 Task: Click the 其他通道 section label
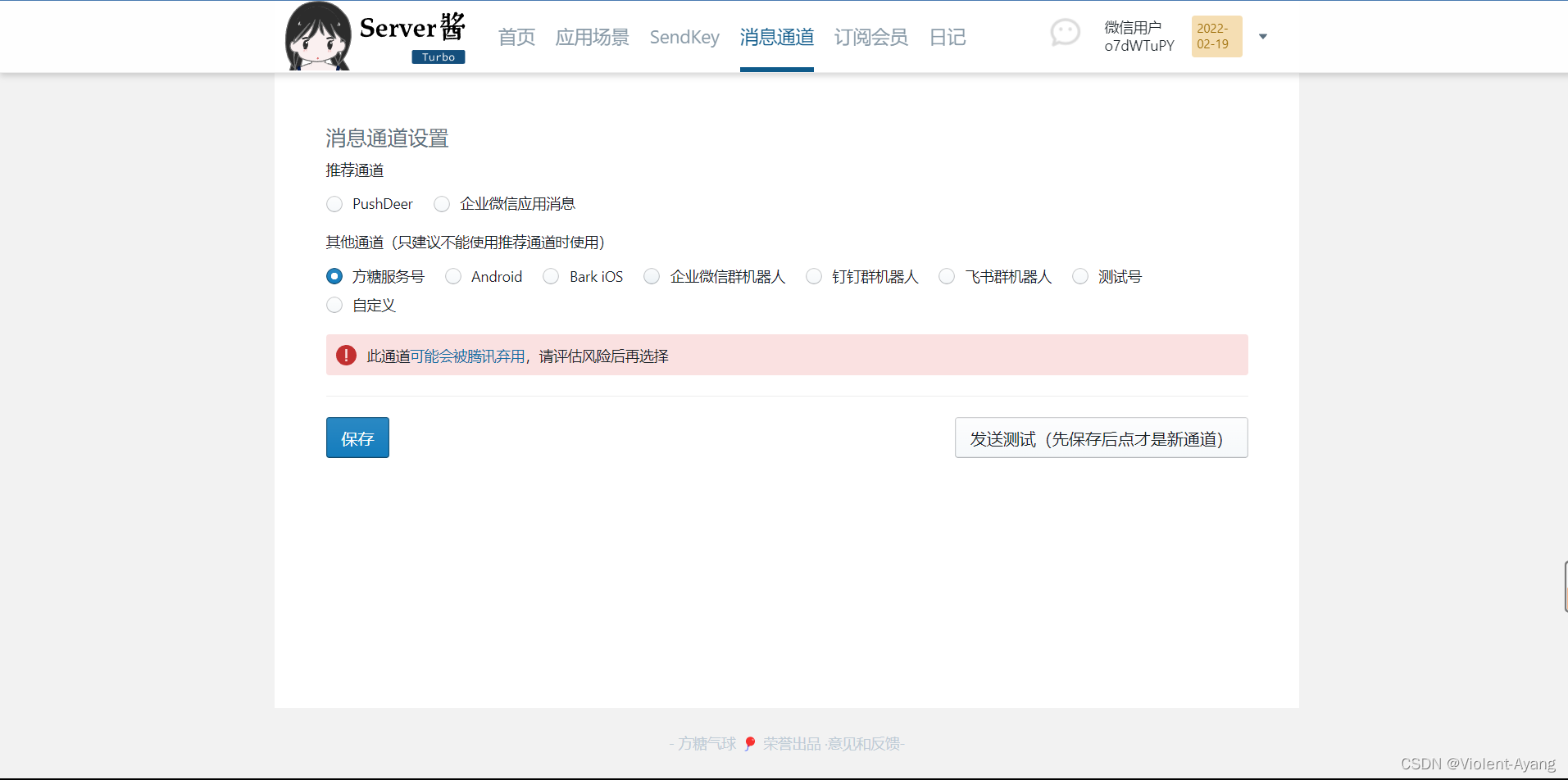click(x=465, y=242)
